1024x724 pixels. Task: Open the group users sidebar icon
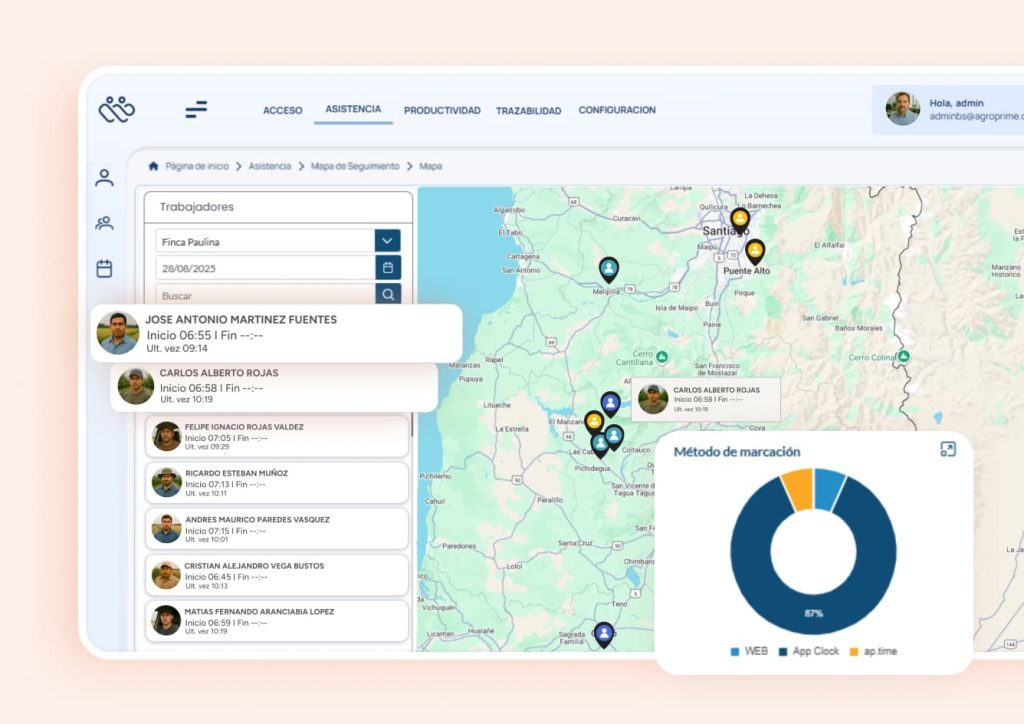point(104,223)
